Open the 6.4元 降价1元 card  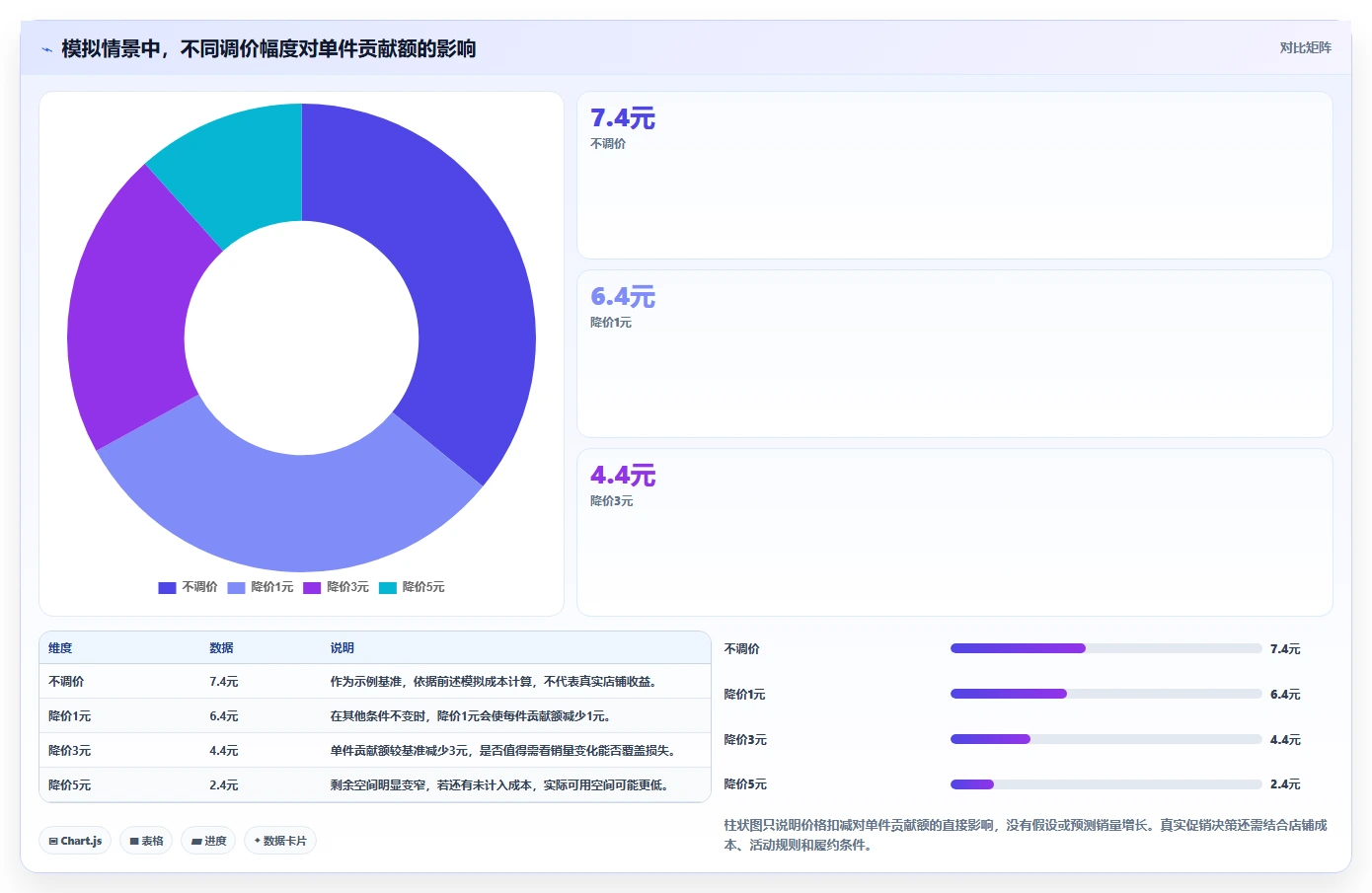[x=954, y=354]
